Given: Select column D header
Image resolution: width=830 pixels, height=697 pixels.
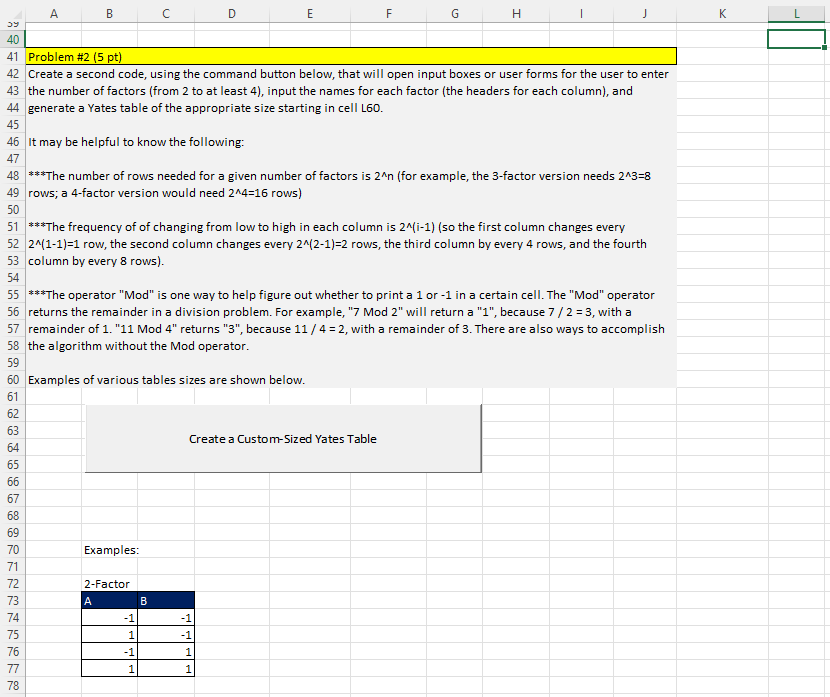Looking at the screenshot, I should coord(232,14).
